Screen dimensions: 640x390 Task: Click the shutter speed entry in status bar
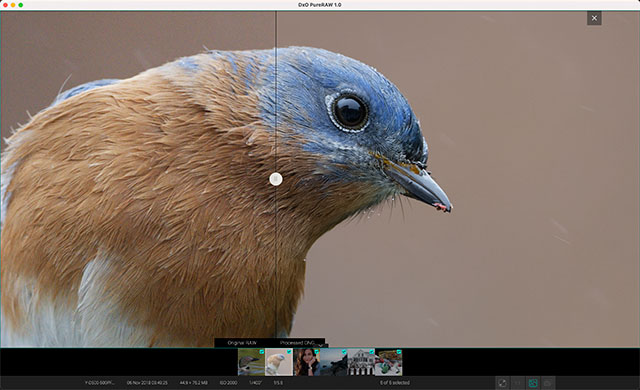[x=256, y=383]
